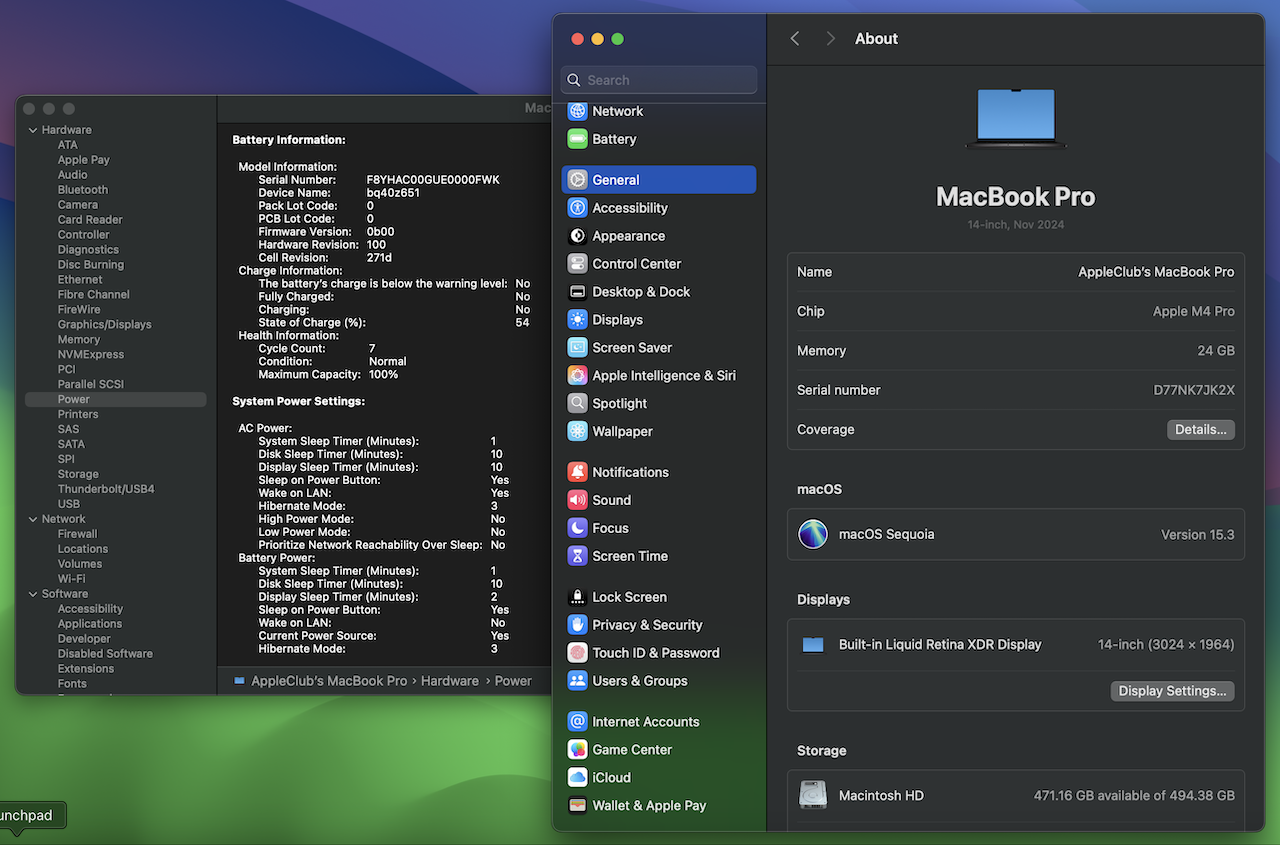This screenshot has height=845, width=1280.
Task: Select Thunderbolt/USB4 in System Information
Action: 106,489
